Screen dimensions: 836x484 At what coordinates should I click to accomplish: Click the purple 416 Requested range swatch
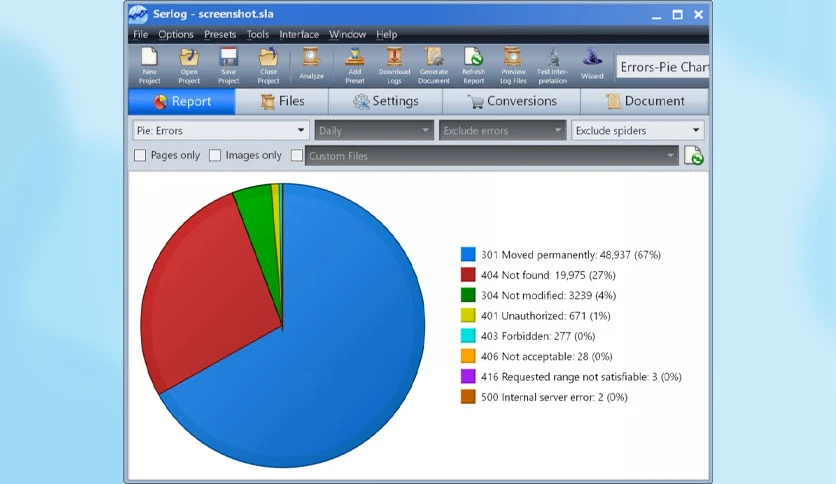coord(468,376)
